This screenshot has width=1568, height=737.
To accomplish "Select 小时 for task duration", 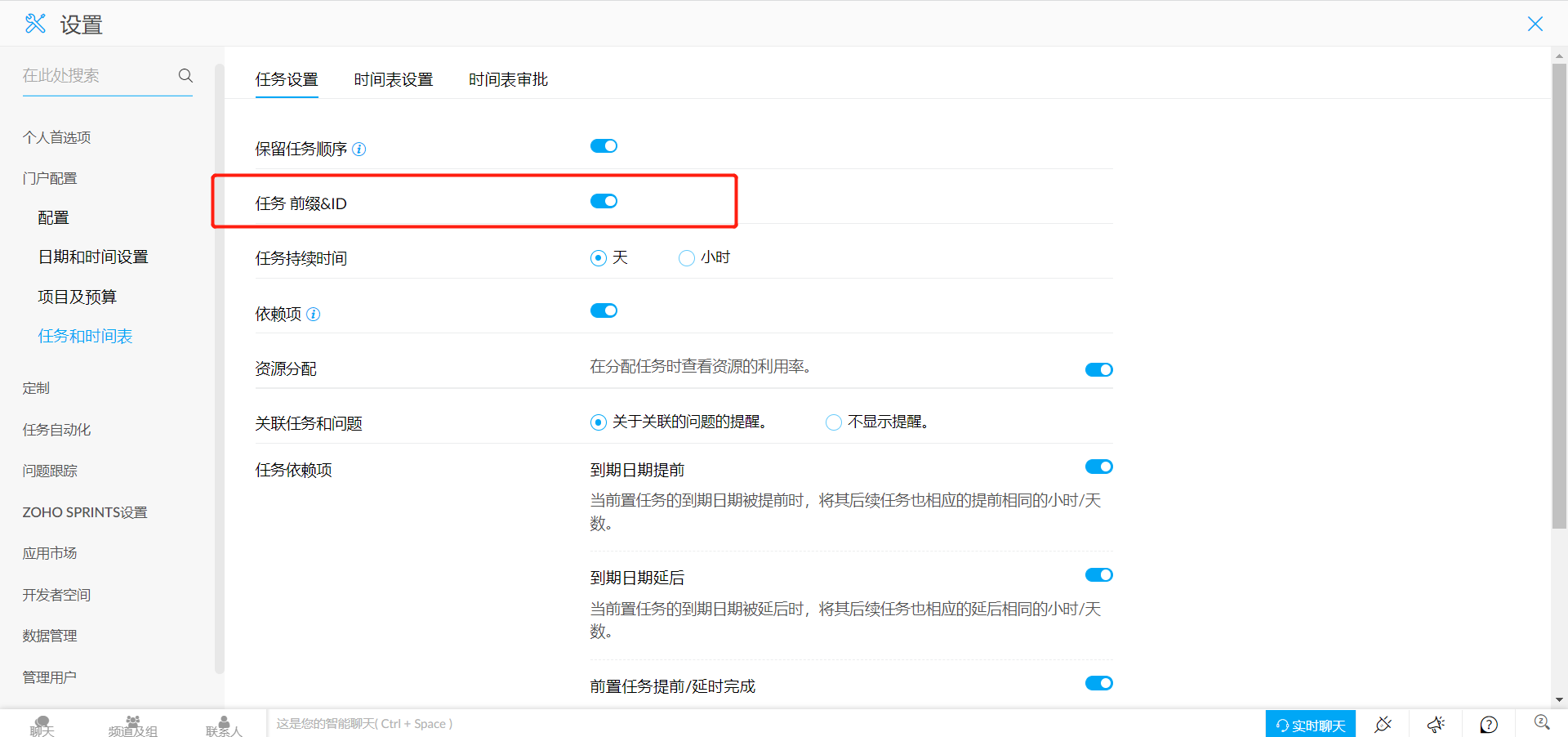I will pos(687,258).
